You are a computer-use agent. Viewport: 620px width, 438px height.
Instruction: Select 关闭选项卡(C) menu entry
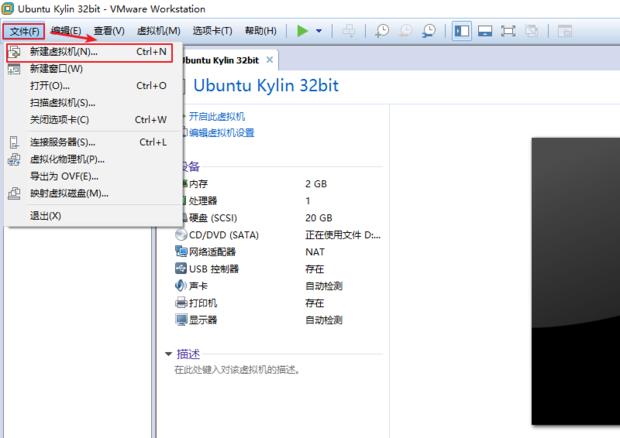pos(94,120)
